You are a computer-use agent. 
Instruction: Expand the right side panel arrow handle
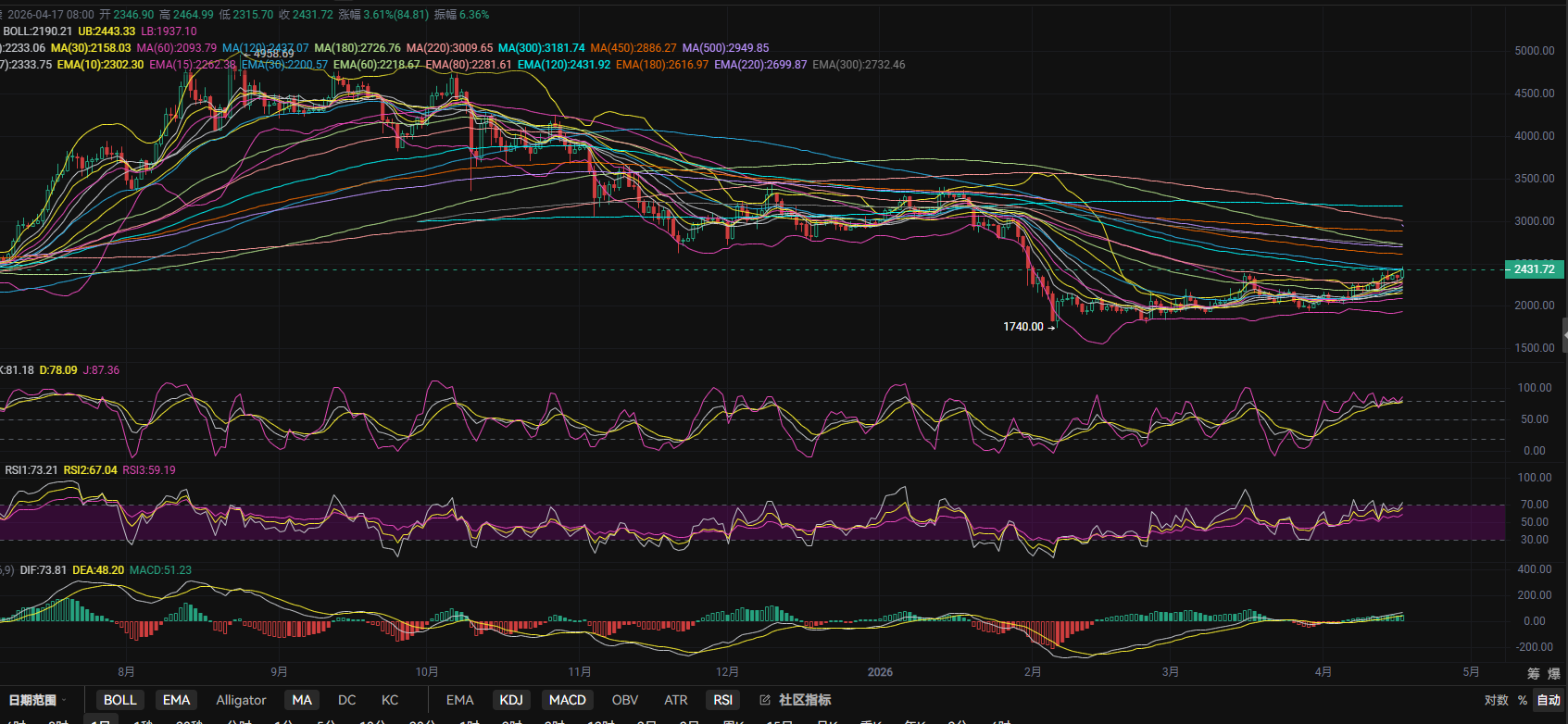(x=1563, y=335)
